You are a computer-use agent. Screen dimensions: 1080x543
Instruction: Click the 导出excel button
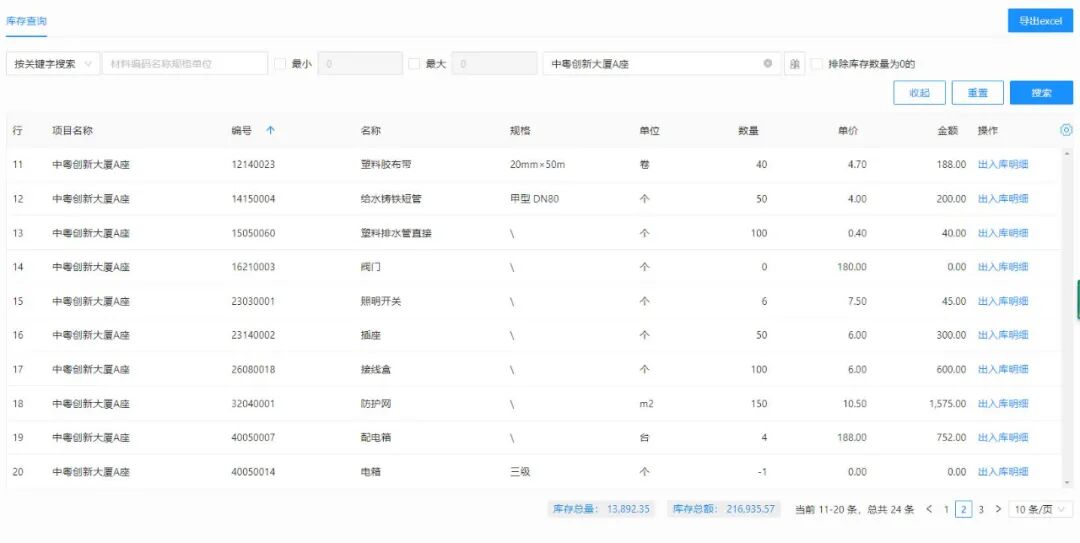1041,21
